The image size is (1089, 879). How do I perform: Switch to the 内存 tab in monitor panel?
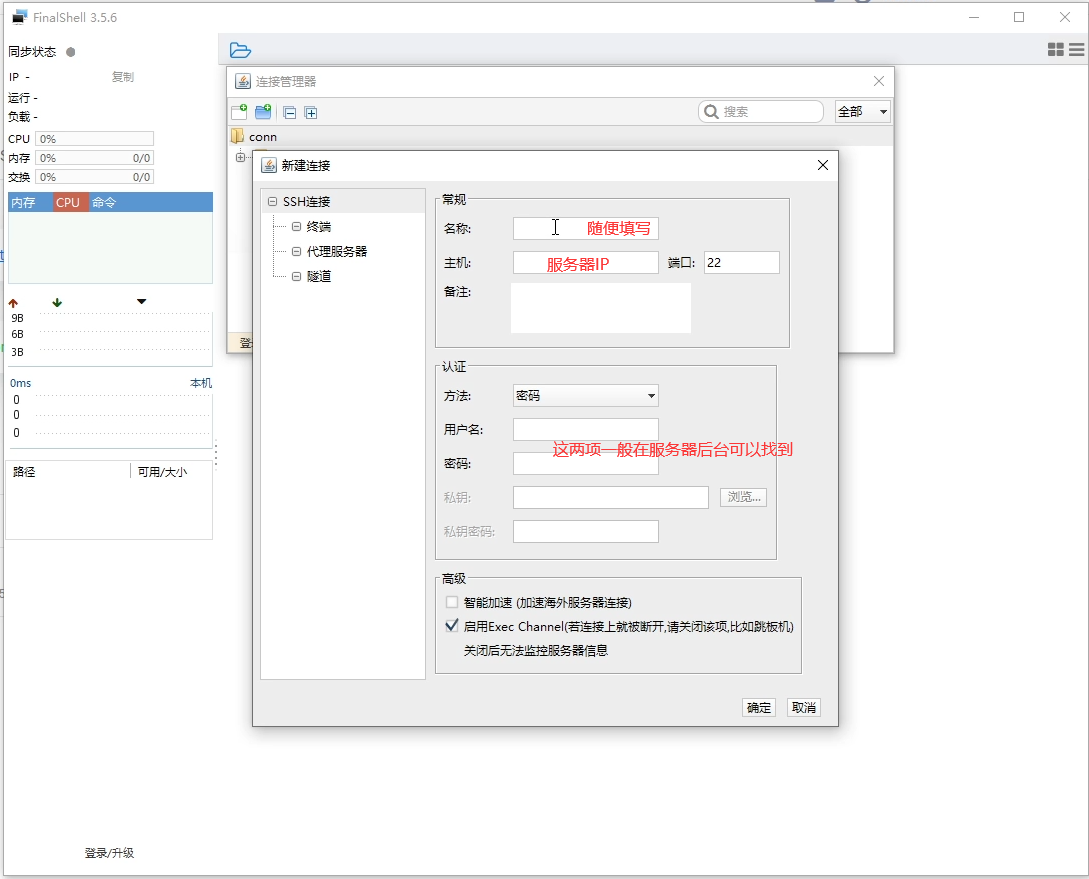(23, 202)
